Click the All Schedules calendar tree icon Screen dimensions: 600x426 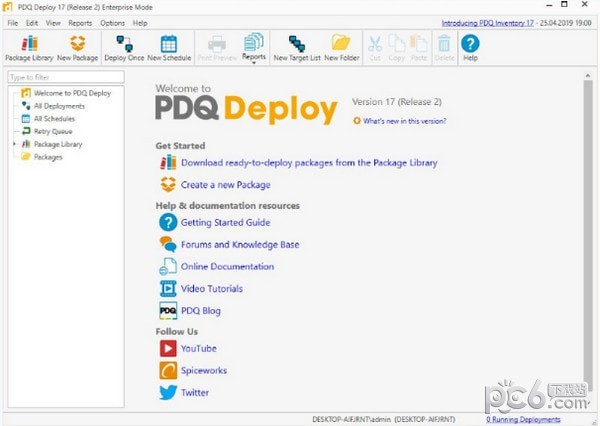(x=26, y=119)
